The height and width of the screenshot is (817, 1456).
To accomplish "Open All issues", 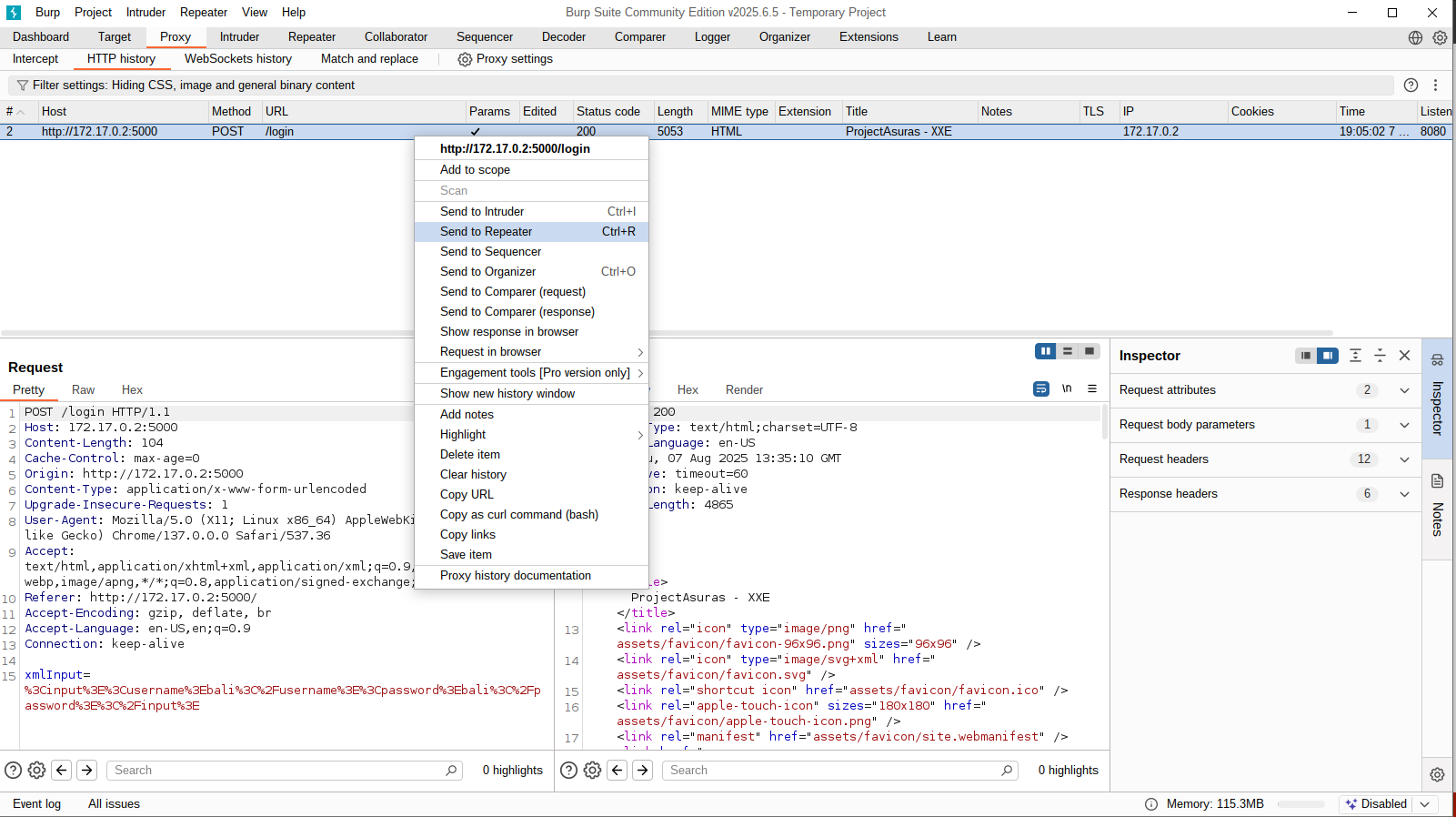I will [x=114, y=804].
